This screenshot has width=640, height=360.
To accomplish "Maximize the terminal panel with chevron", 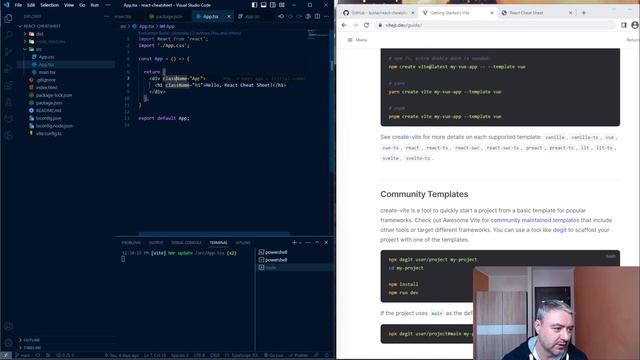I will coord(317,242).
